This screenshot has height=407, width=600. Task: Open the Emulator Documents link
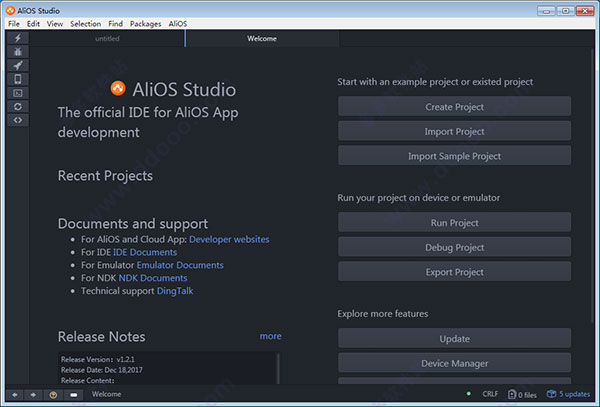180,265
